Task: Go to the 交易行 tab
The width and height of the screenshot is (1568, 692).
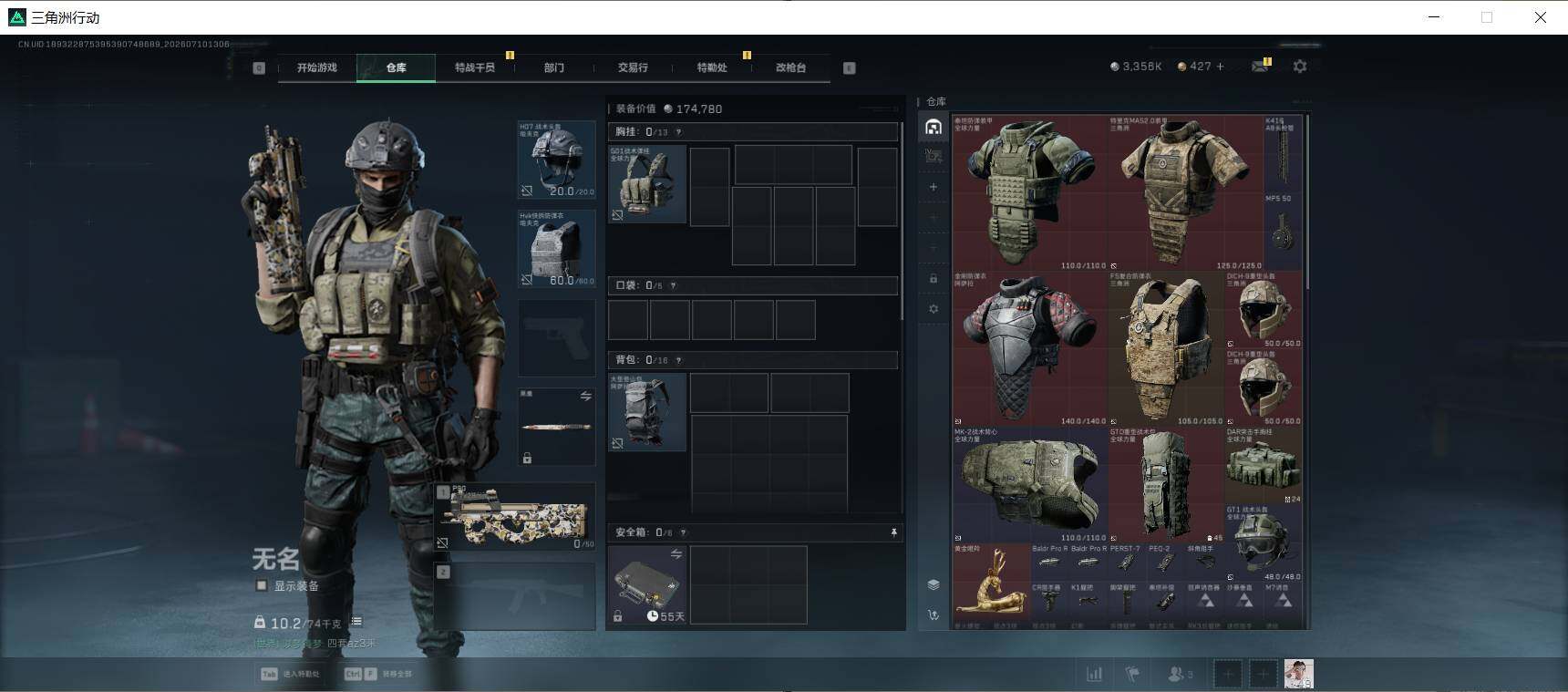Action: pos(633,67)
